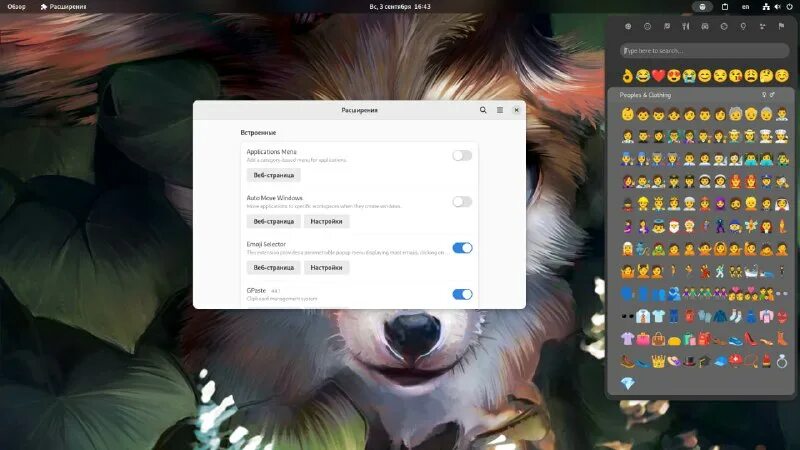Viewport: 800px width, 450px height.
Task: Insert the gold crown emoji
Action: tap(658, 362)
